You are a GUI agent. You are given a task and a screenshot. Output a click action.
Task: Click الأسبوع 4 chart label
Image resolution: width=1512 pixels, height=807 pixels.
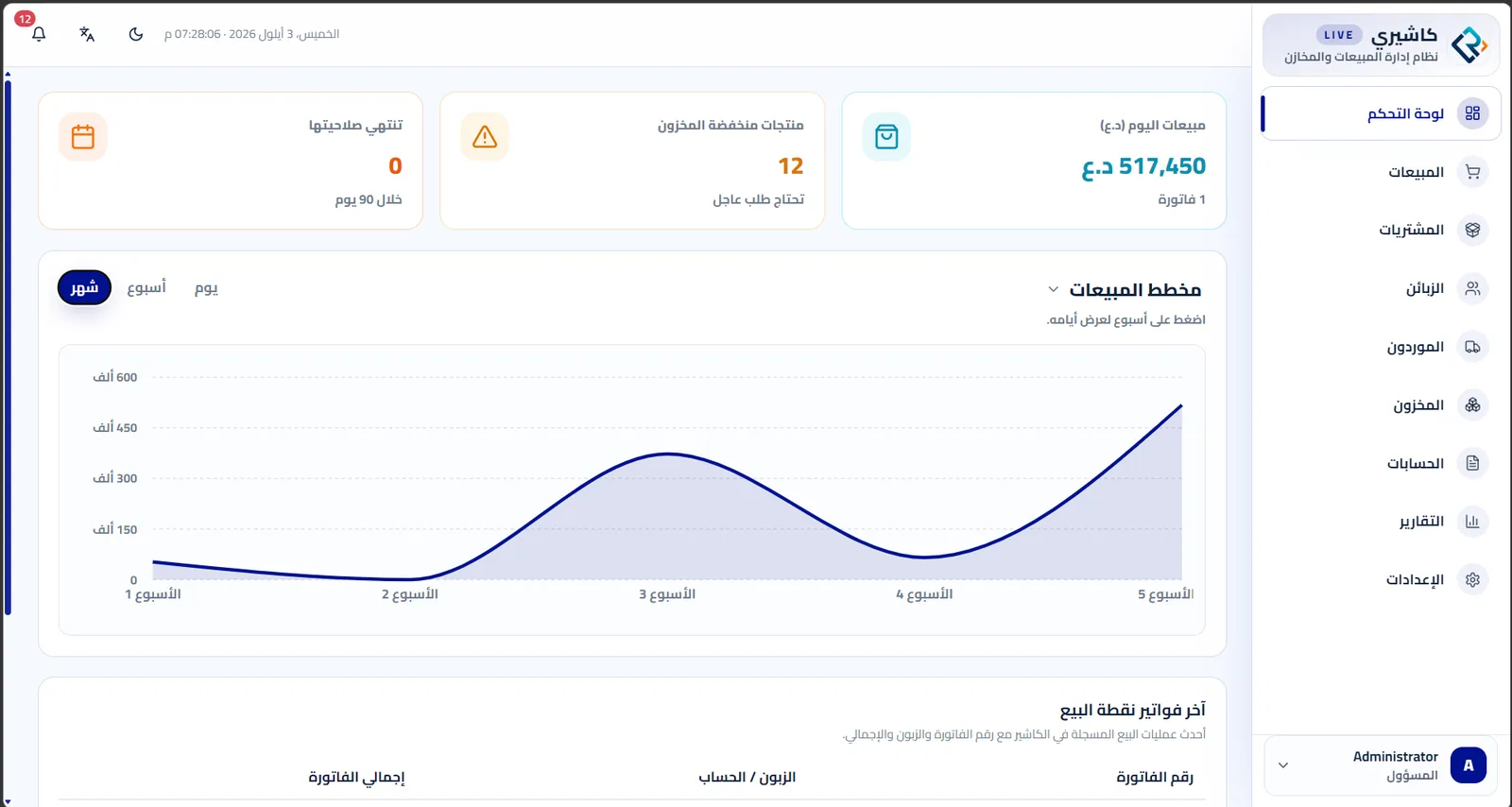[x=924, y=594]
